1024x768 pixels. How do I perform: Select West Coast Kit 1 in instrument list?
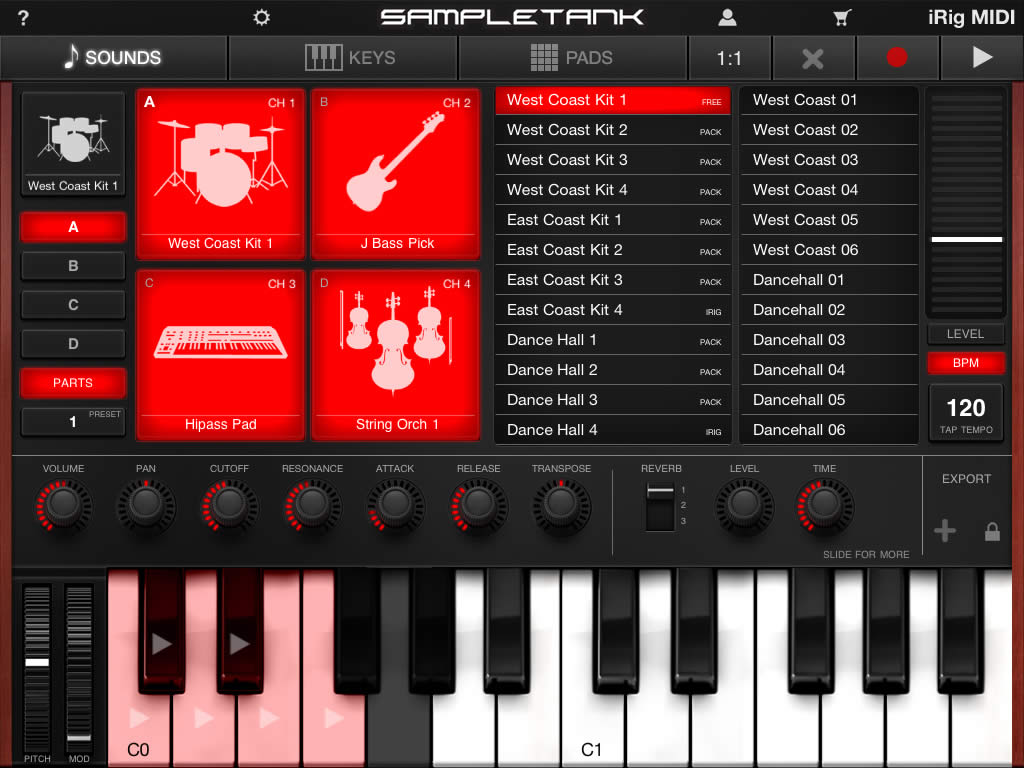pyautogui.click(x=613, y=100)
